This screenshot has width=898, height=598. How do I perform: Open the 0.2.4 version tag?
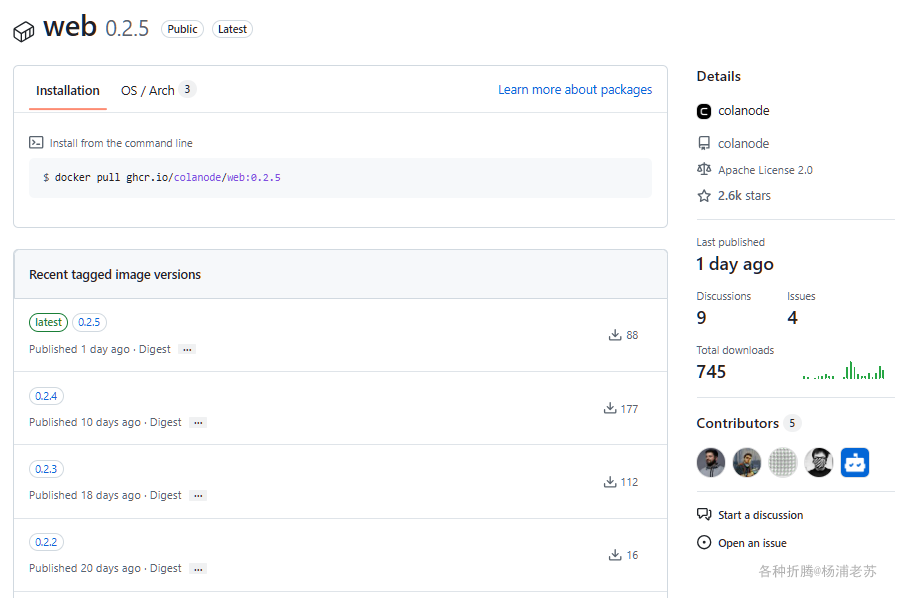pos(46,396)
